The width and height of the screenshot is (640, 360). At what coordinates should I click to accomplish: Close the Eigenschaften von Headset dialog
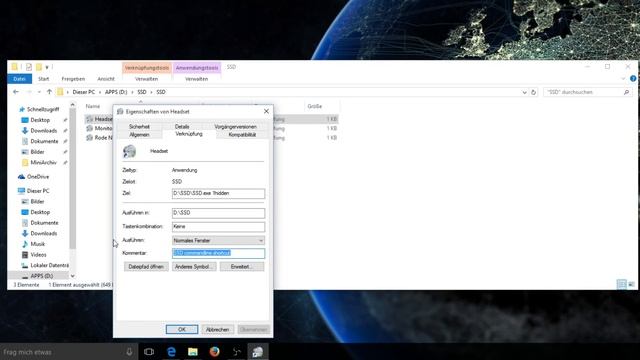[x=266, y=111]
